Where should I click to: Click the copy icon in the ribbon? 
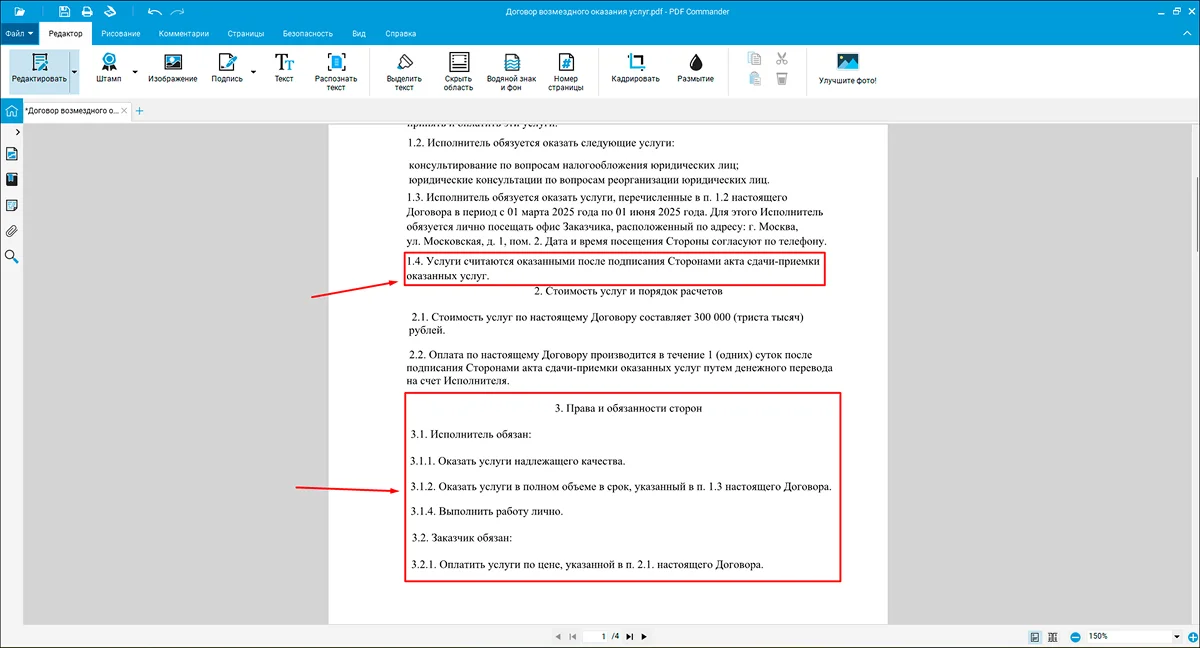click(x=755, y=58)
